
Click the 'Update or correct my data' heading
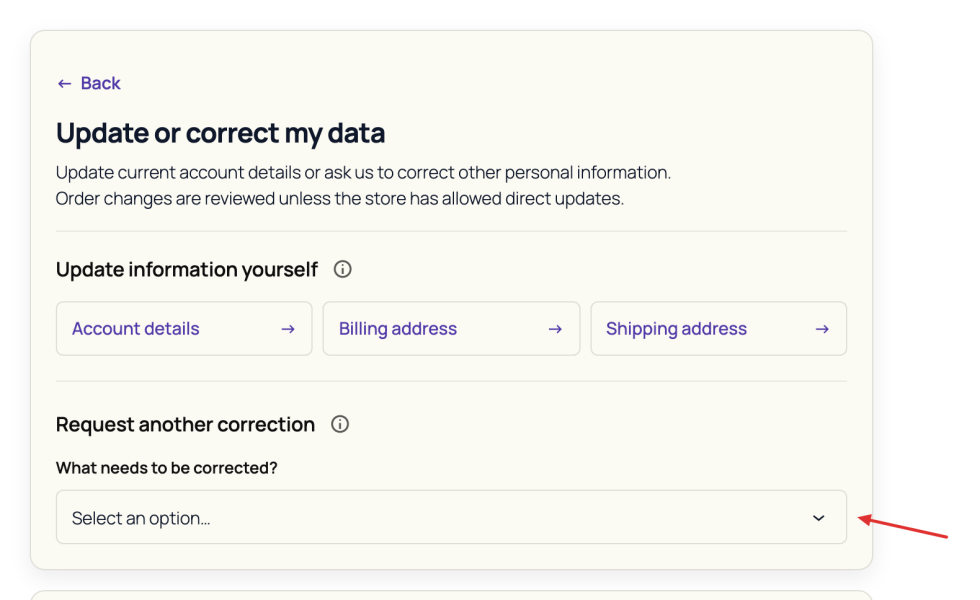pyautogui.click(x=221, y=133)
